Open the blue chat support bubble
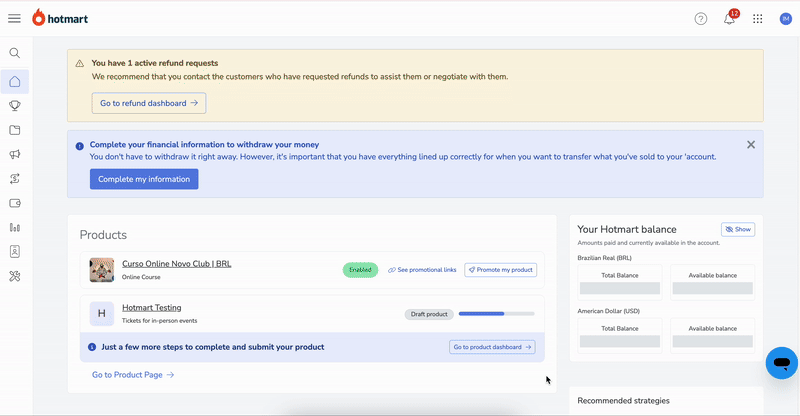Image resolution: width=800 pixels, height=416 pixels. [x=782, y=363]
